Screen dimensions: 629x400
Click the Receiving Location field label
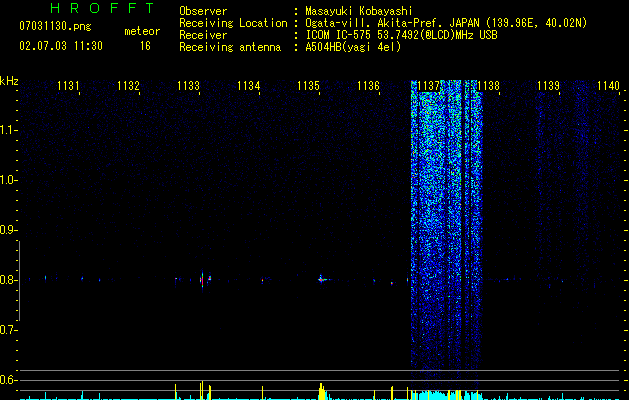click(x=233, y=23)
